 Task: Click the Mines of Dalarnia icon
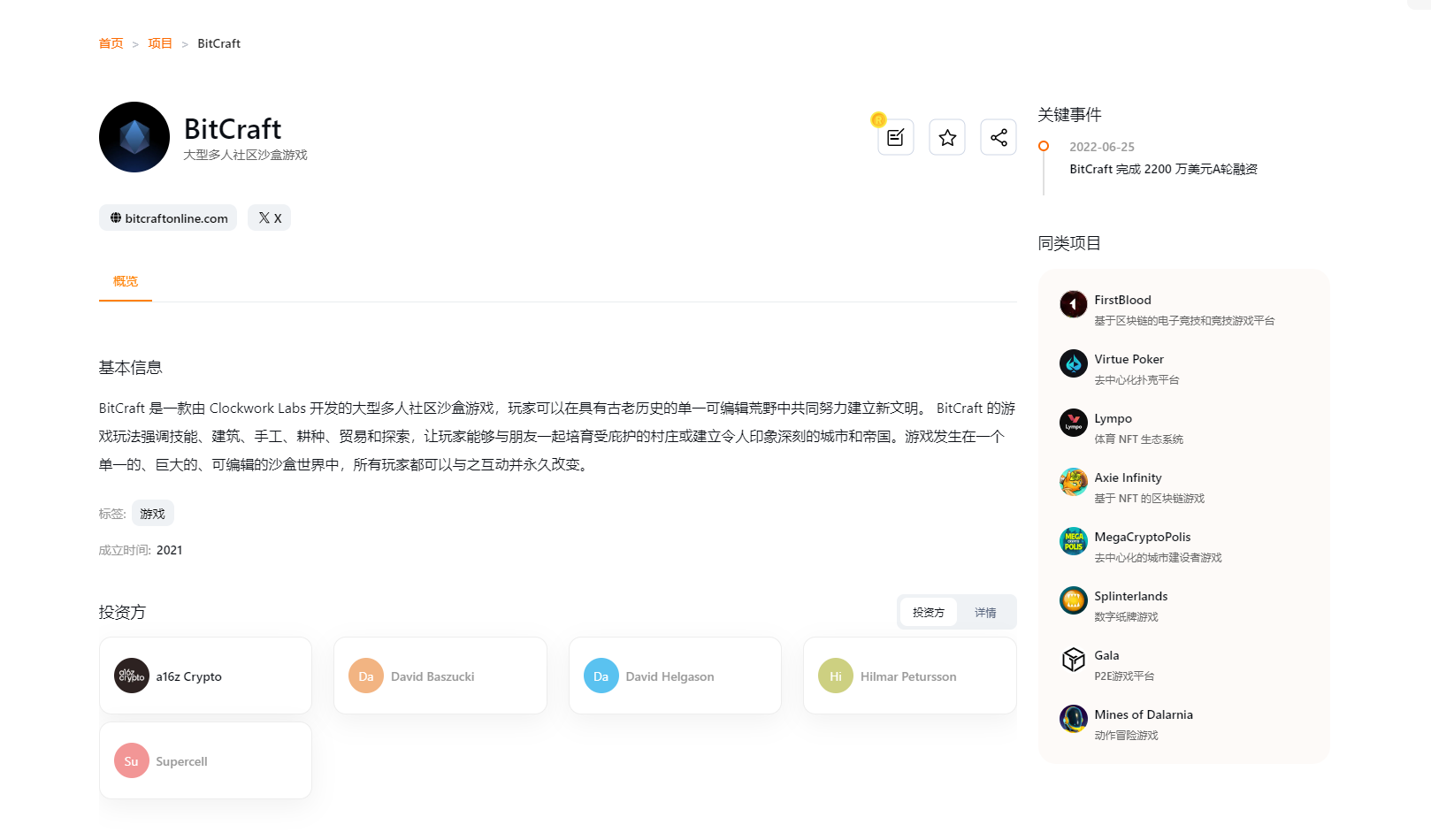click(1074, 719)
